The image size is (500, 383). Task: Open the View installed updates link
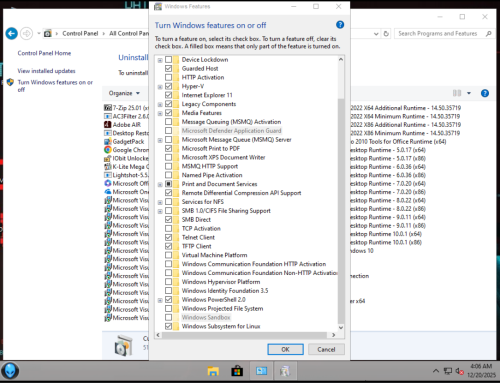point(46,71)
